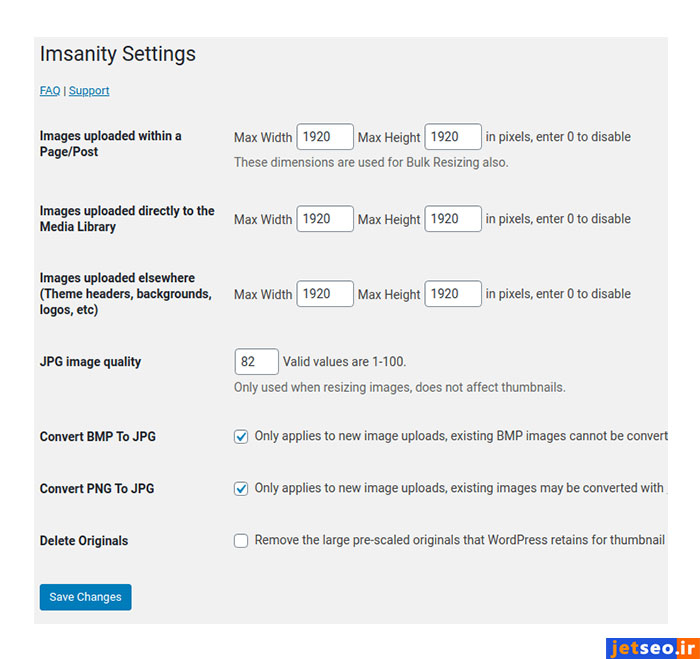Image resolution: width=700 pixels, height=659 pixels.
Task: Select Max Width field for images uploaded elsewhere
Action: point(325,294)
